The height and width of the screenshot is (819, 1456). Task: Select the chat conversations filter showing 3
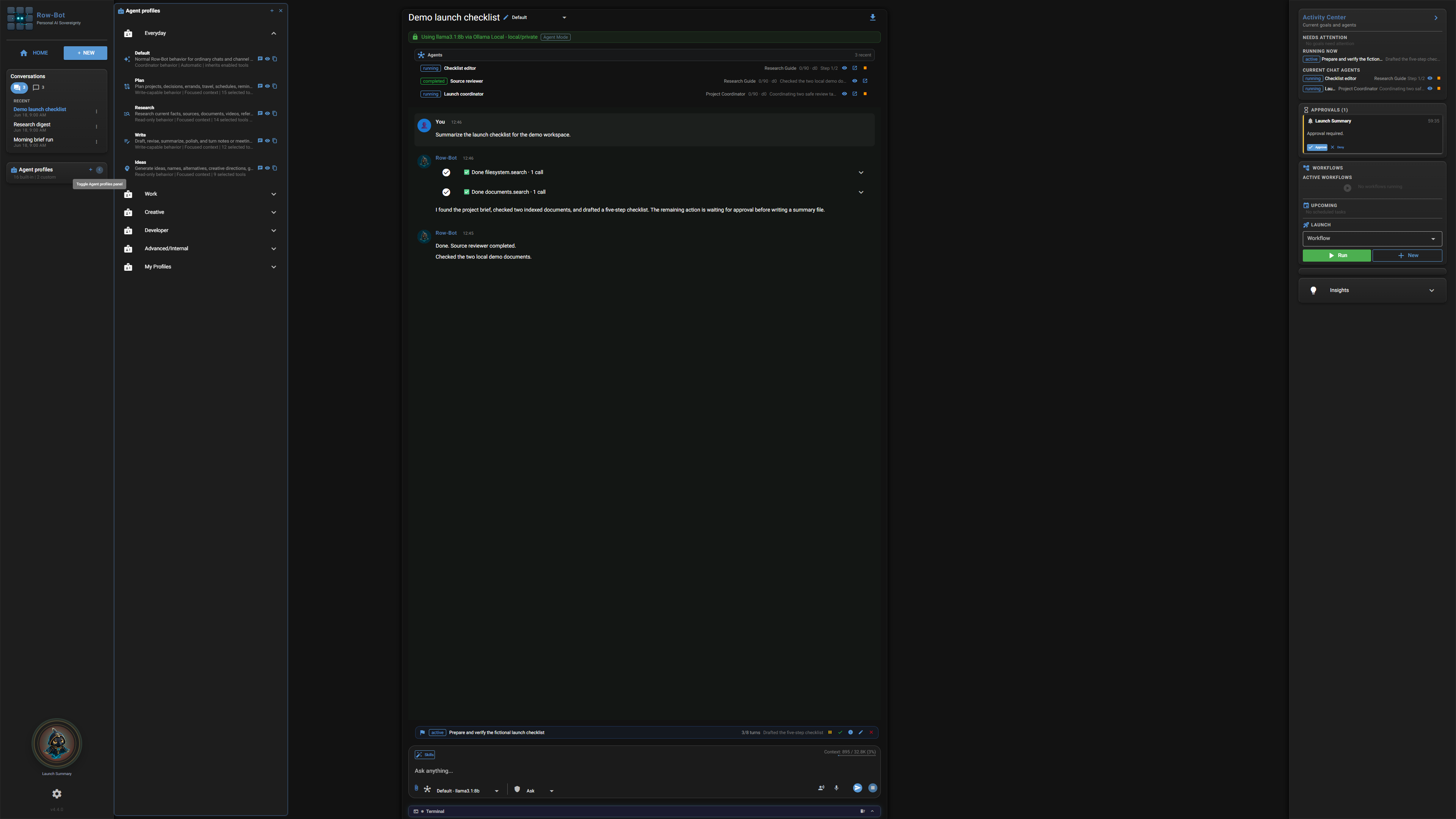pos(19,88)
